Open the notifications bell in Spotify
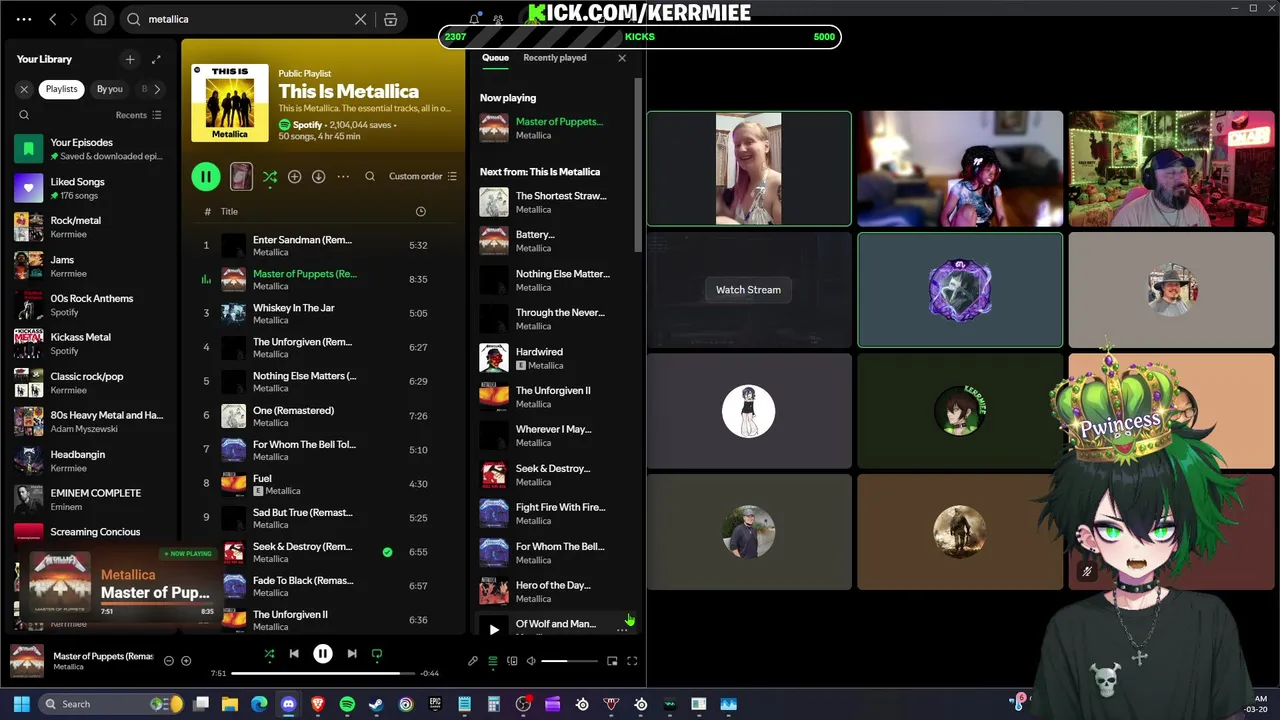This screenshot has width=1280, height=720. pos(474,19)
